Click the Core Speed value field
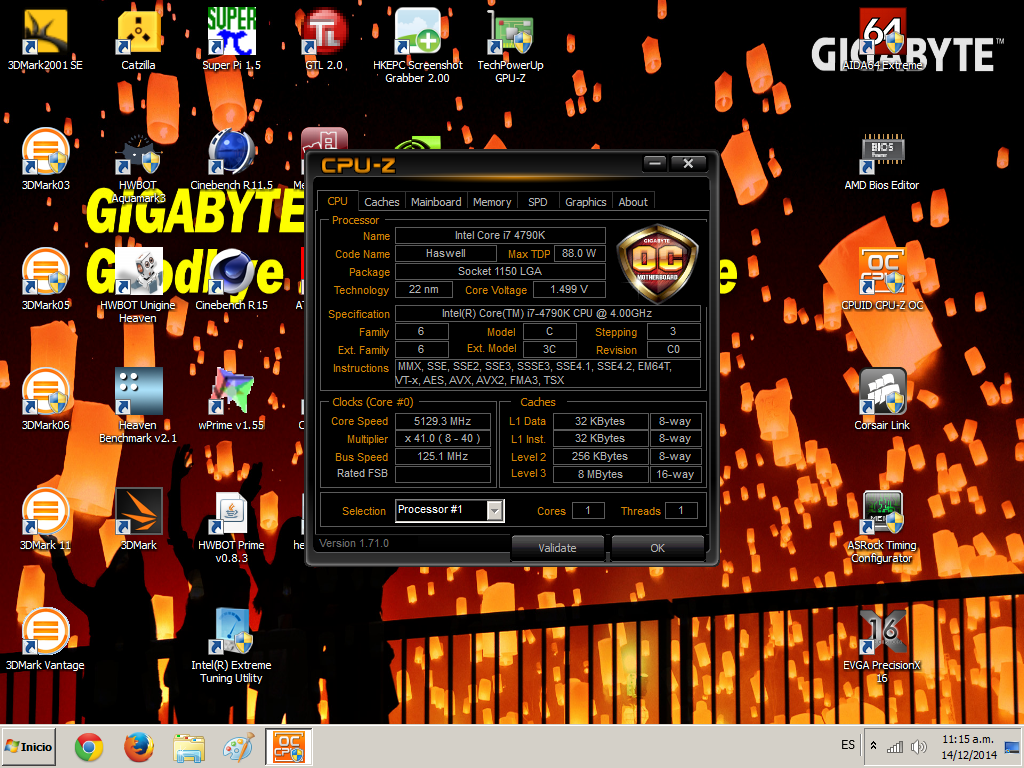Viewport: 1024px width, 768px height. (443, 421)
